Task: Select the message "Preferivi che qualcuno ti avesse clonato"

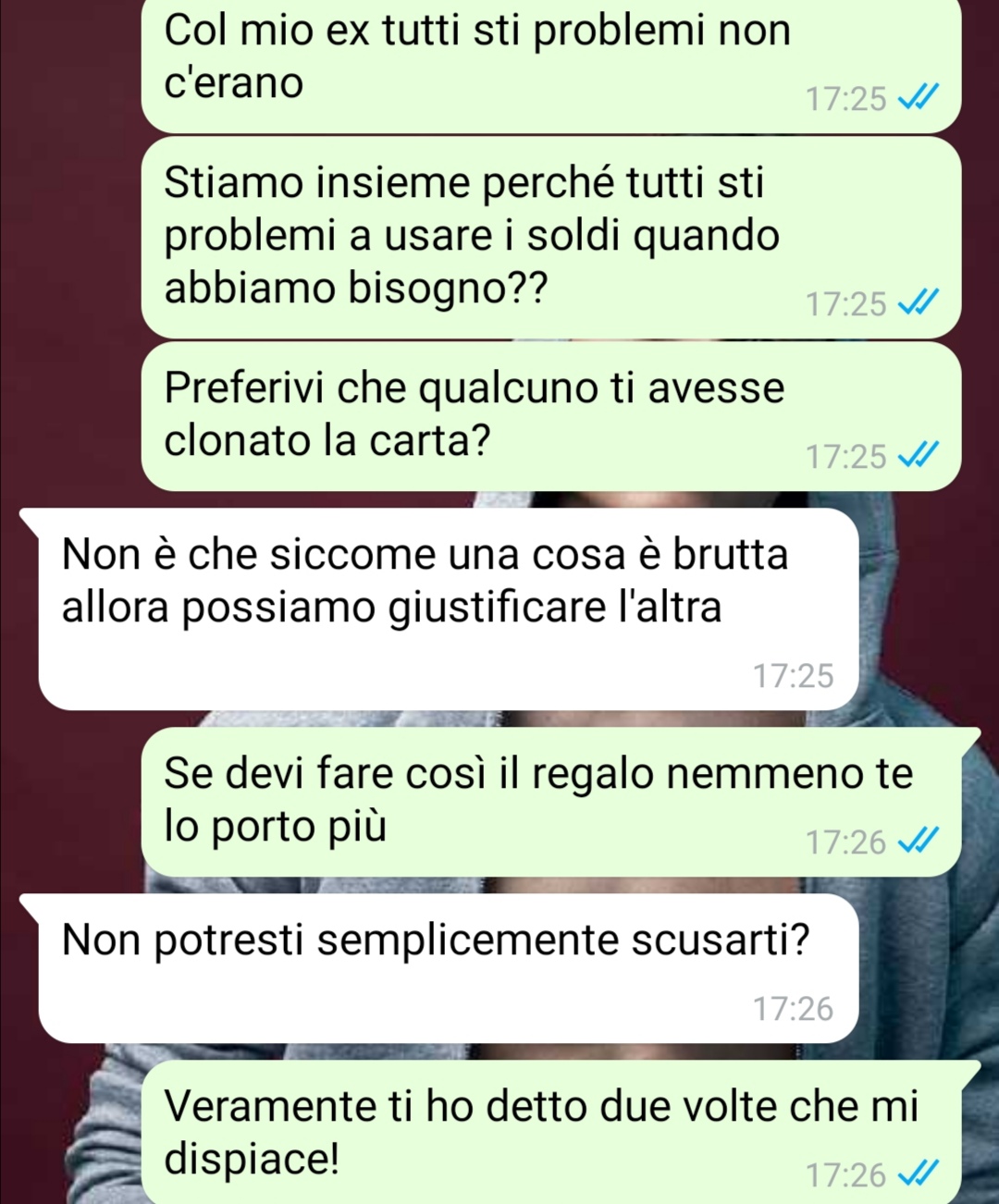Action: pyautogui.click(x=551, y=416)
